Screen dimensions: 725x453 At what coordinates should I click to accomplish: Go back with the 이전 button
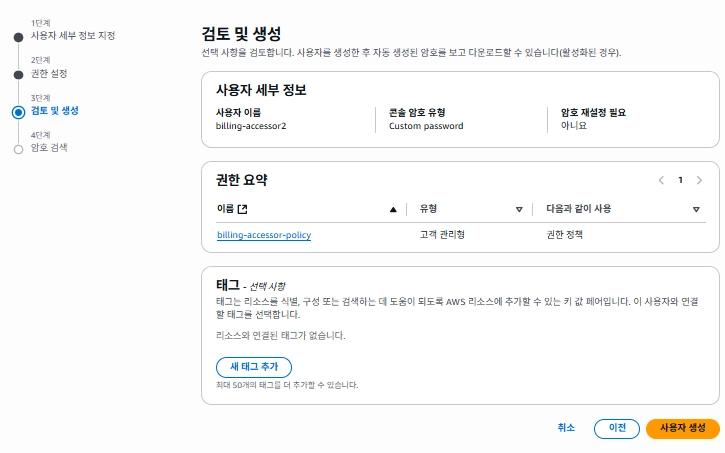tap(617, 427)
